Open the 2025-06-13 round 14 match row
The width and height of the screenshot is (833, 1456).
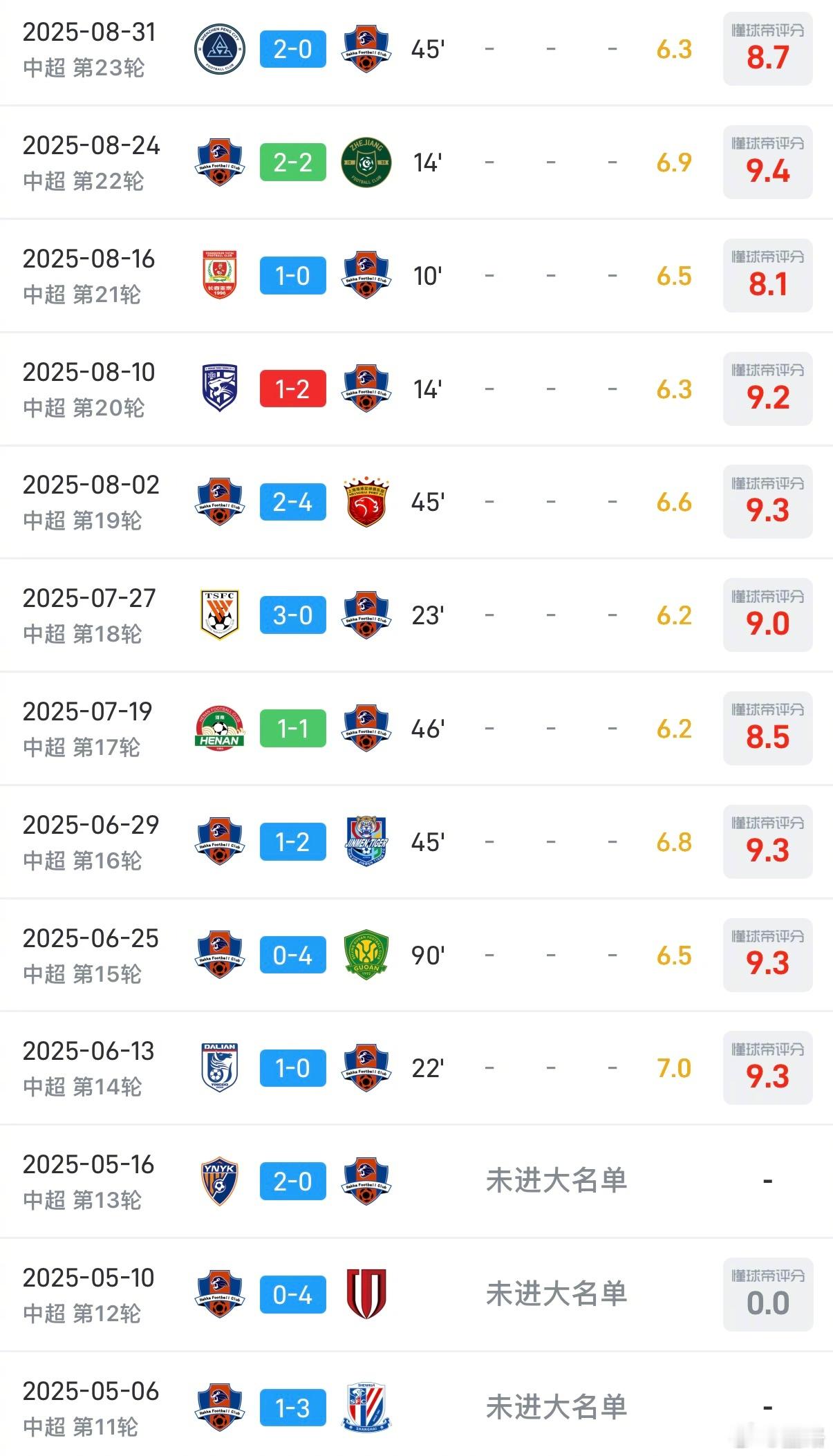(x=416, y=1068)
